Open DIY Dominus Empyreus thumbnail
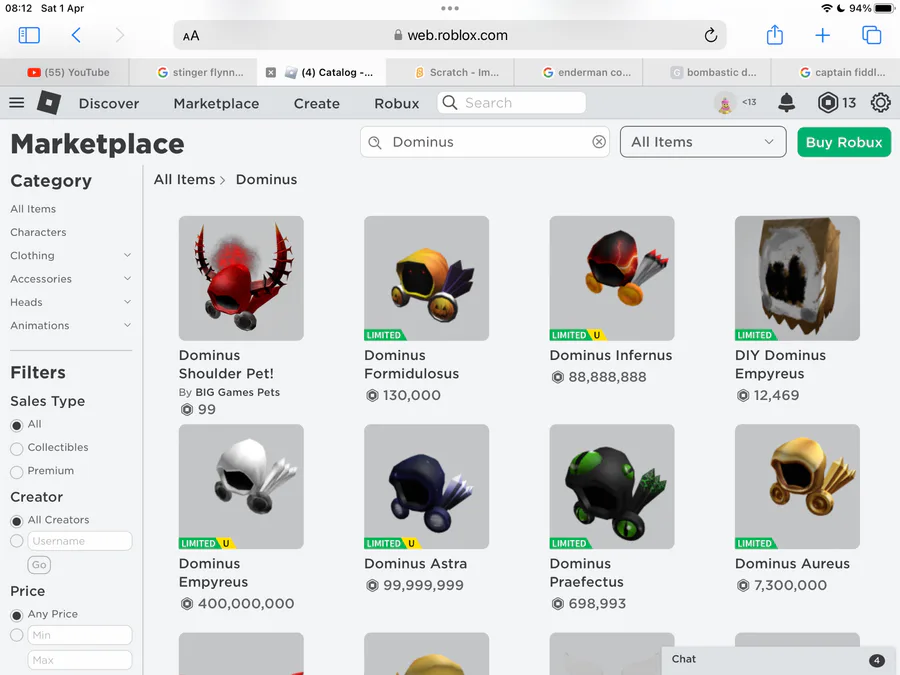 pyautogui.click(x=797, y=278)
